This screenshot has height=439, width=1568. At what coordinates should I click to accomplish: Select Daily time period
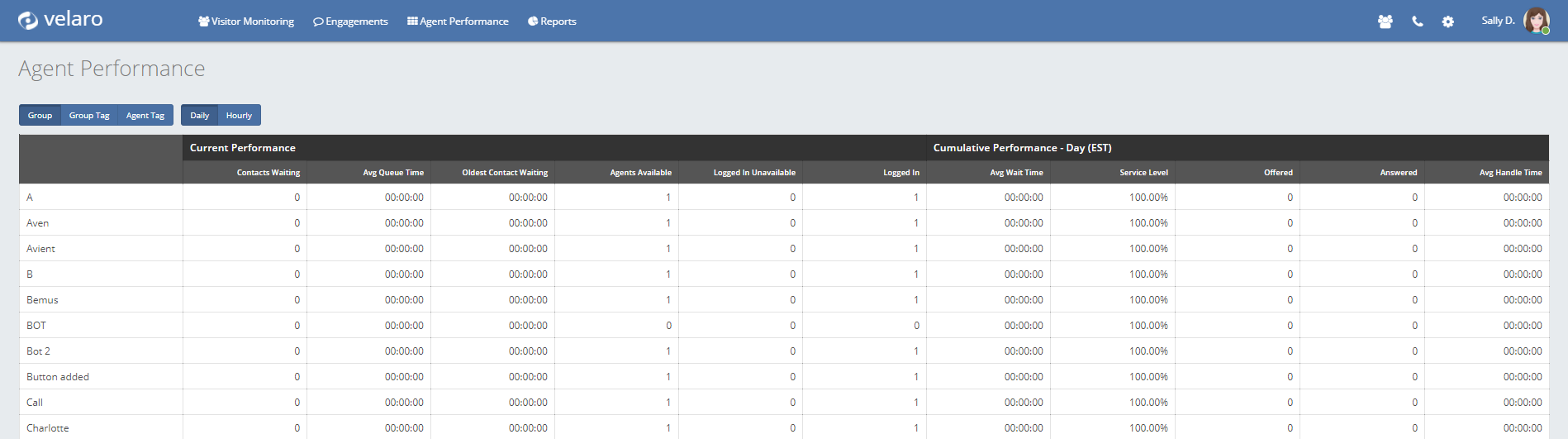click(x=200, y=116)
